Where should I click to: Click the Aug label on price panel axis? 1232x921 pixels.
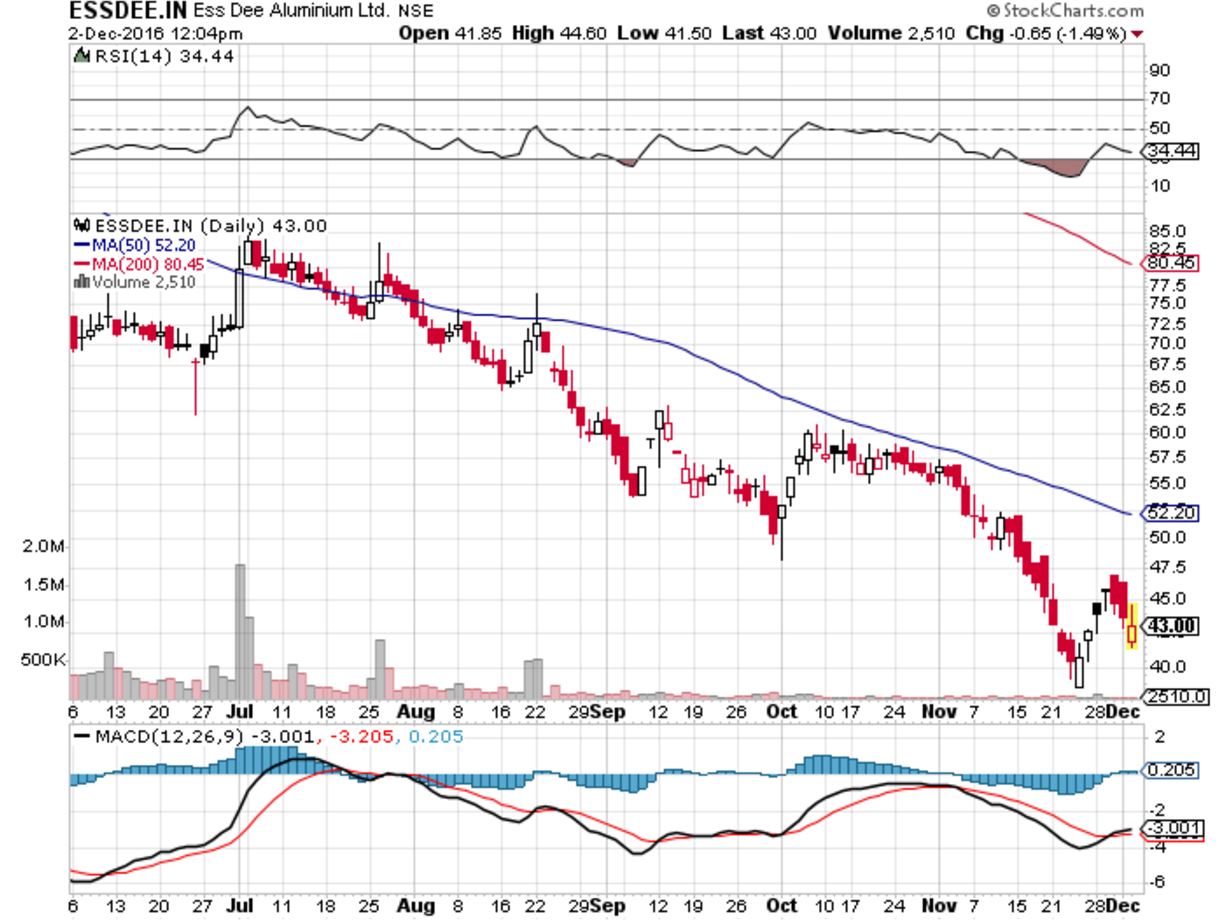[417, 711]
